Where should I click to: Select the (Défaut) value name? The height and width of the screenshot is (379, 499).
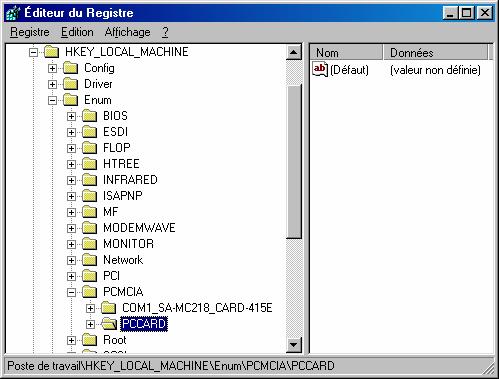[349, 70]
